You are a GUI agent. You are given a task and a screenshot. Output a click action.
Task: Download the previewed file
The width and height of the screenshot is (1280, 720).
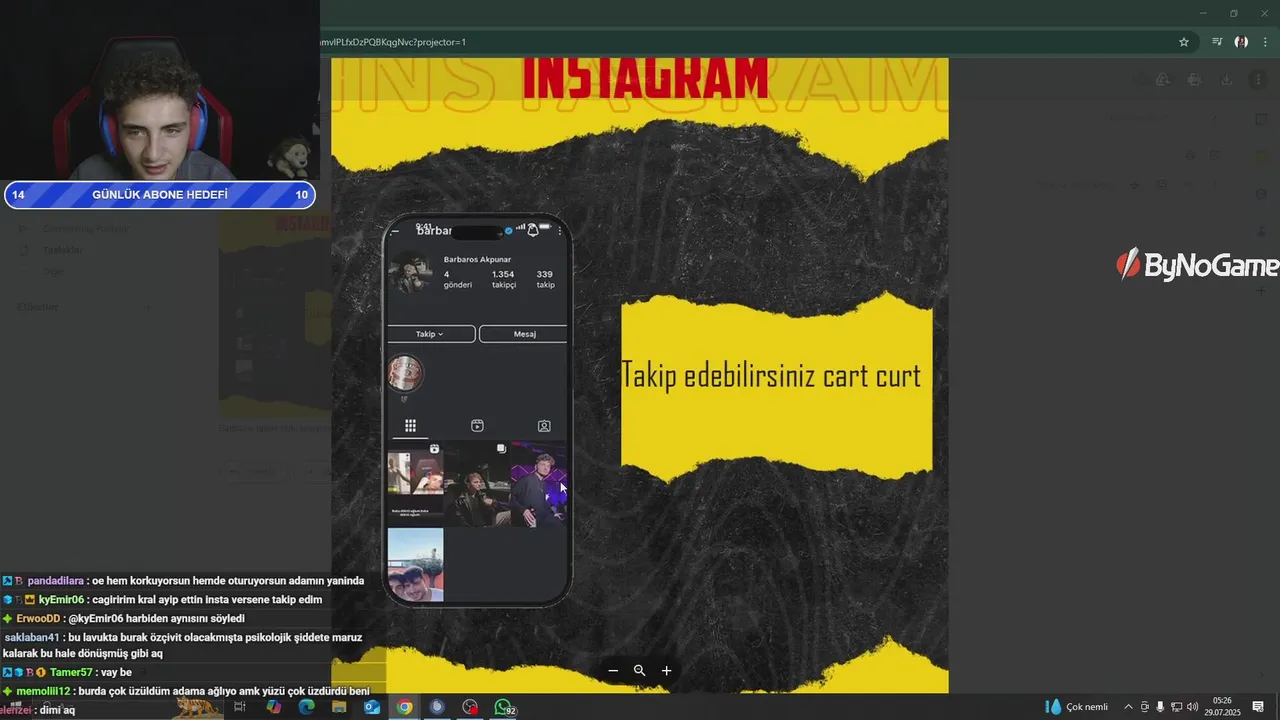(x=1226, y=80)
